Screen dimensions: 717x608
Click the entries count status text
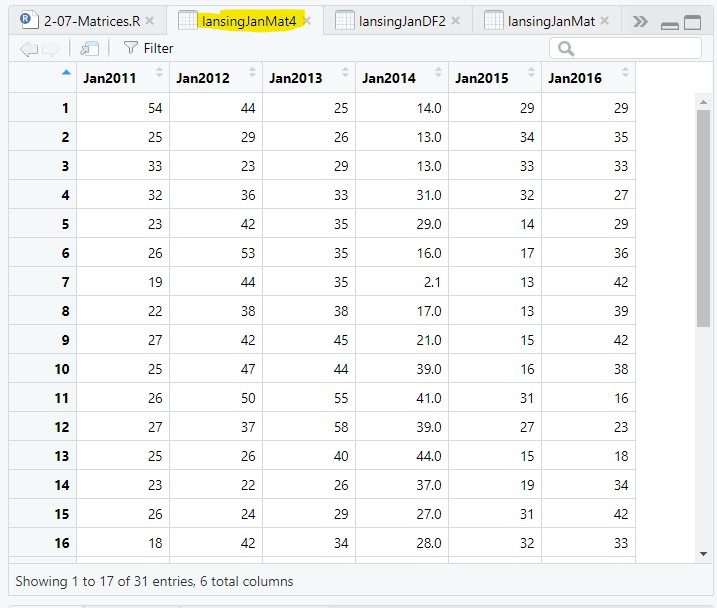154,581
